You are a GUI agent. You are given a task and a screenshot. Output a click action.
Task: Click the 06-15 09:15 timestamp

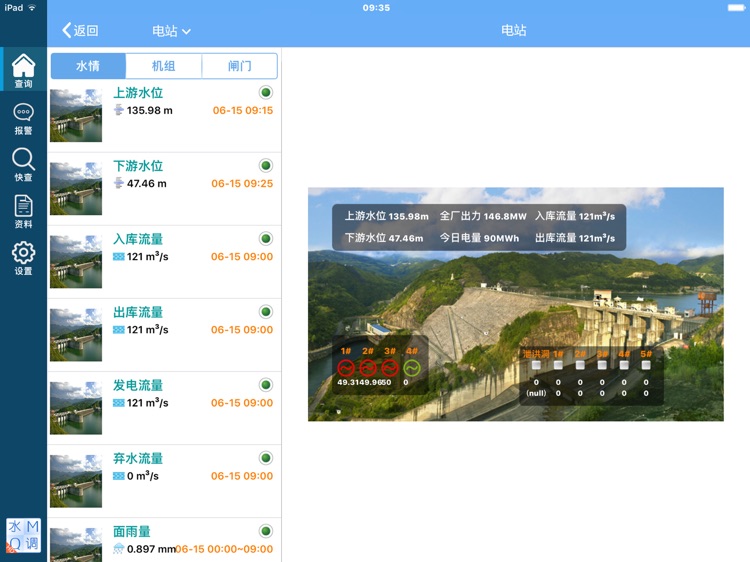coord(243,110)
